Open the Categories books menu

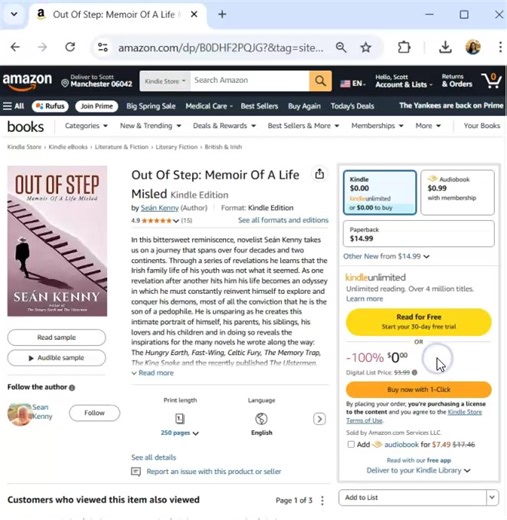click(86, 126)
